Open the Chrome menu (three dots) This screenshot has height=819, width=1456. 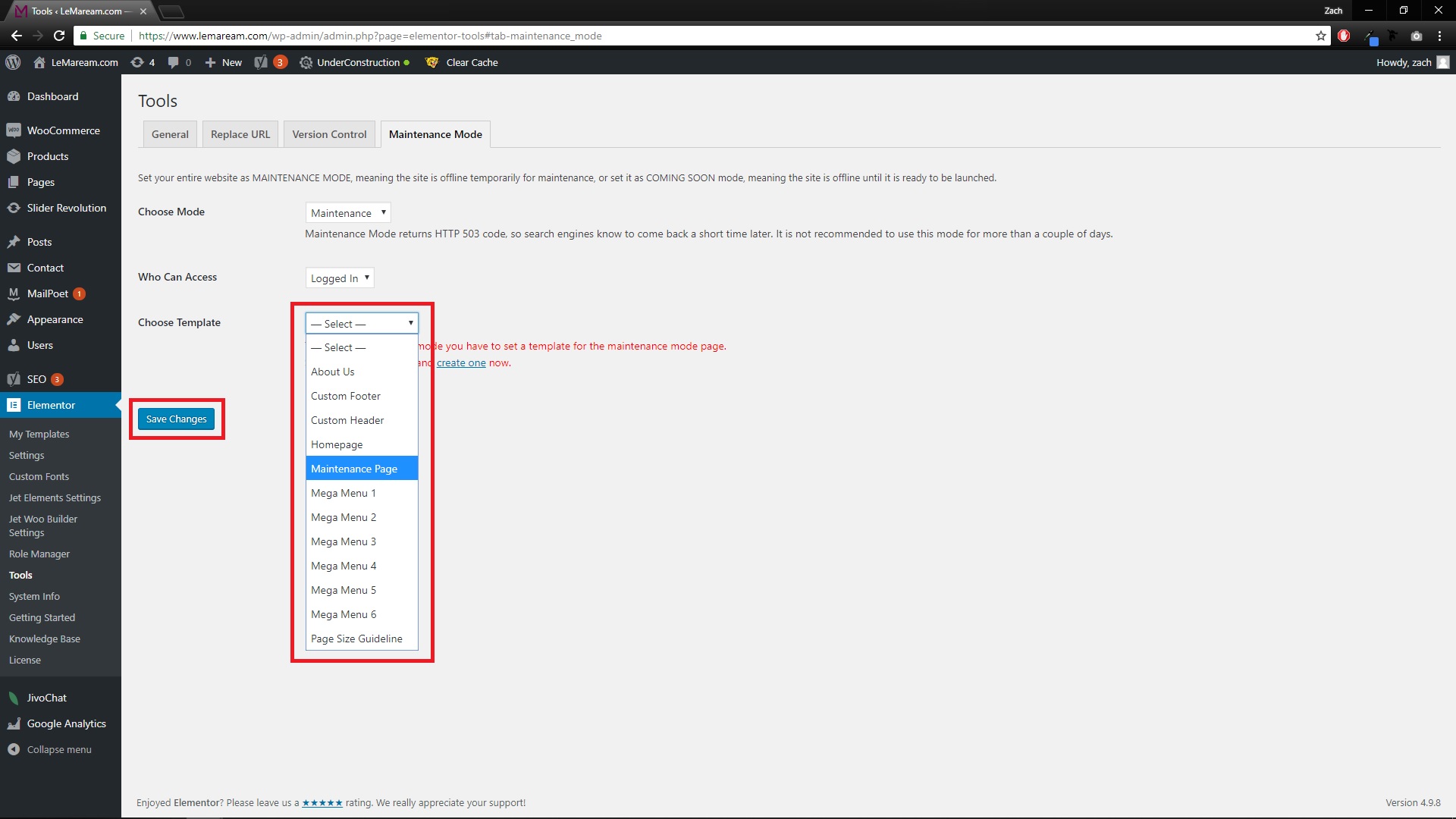click(x=1439, y=36)
